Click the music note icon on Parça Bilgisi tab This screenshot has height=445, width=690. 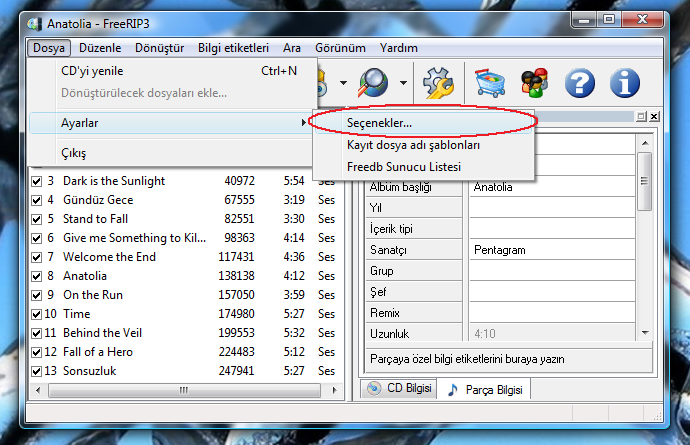click(x=453, y=390)
